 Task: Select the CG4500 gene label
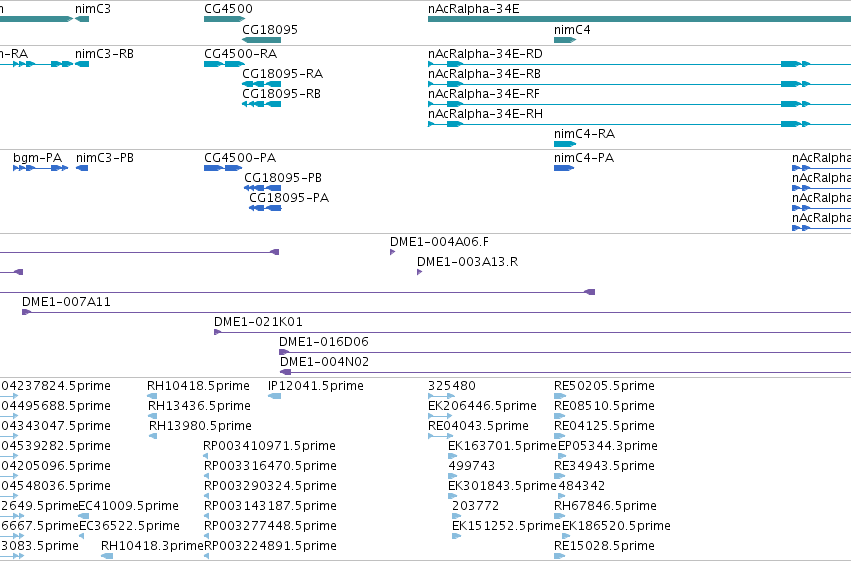click(x=228, y=9)
